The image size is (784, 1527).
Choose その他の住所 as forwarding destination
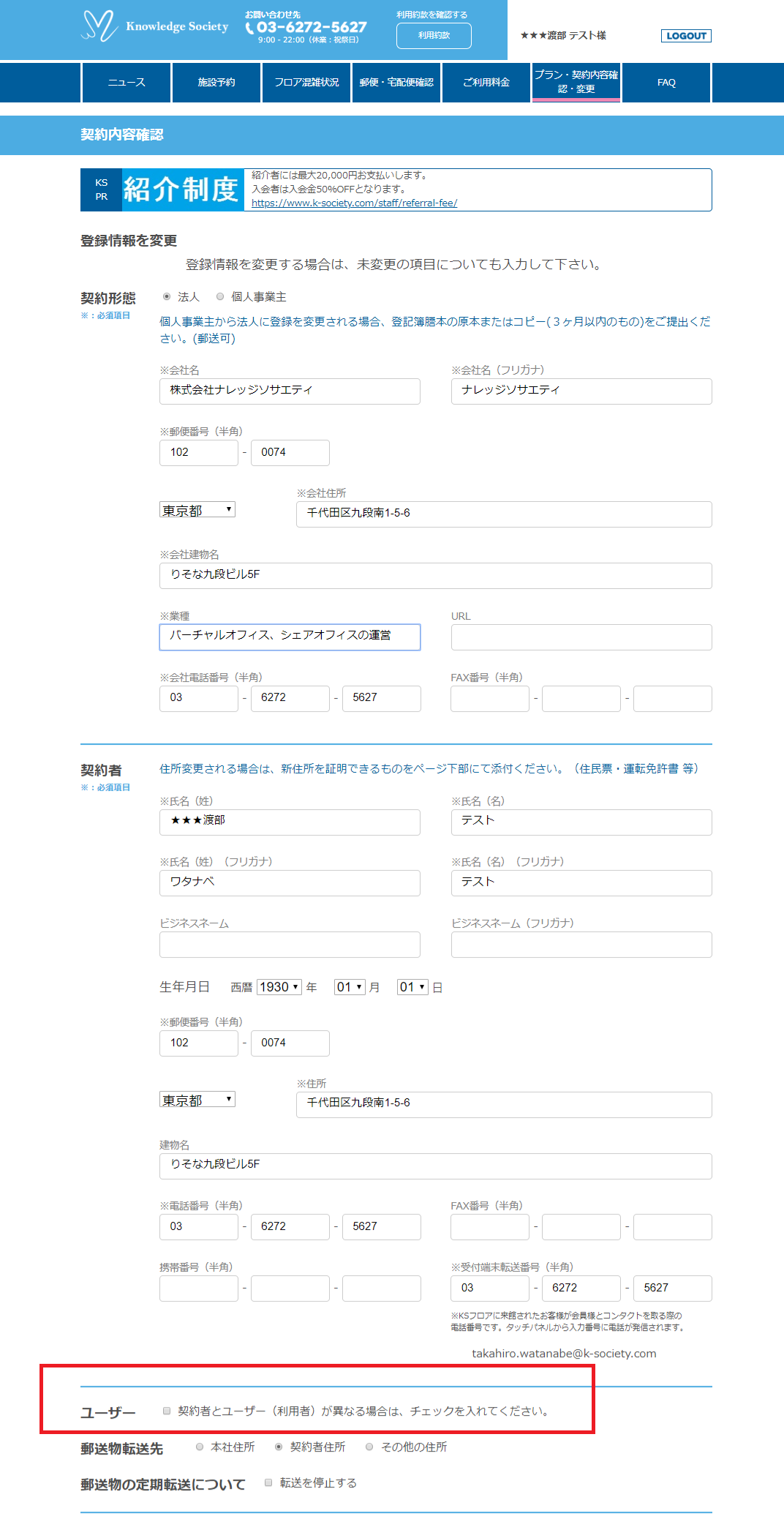point(369,1447)
